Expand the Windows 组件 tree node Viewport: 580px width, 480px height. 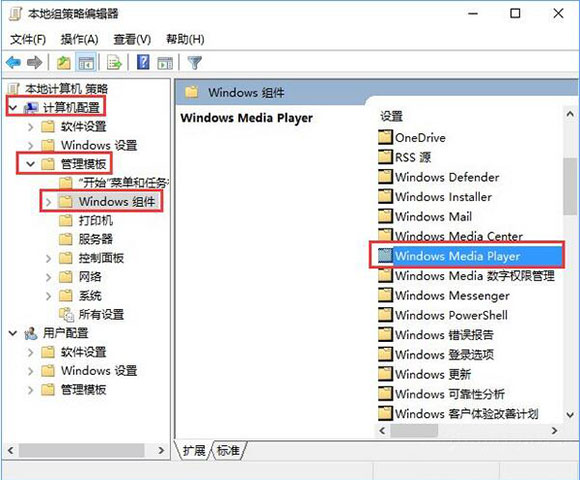click(48, 202)
